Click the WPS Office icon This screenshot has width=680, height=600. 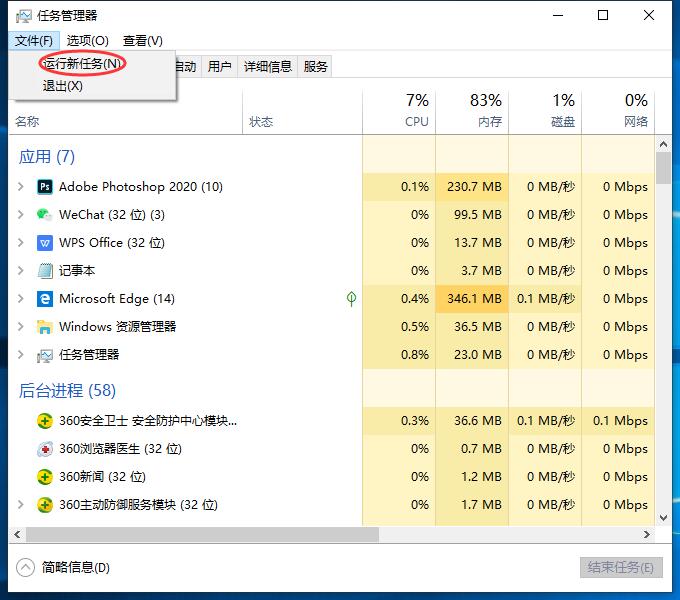tap(45, 243)
